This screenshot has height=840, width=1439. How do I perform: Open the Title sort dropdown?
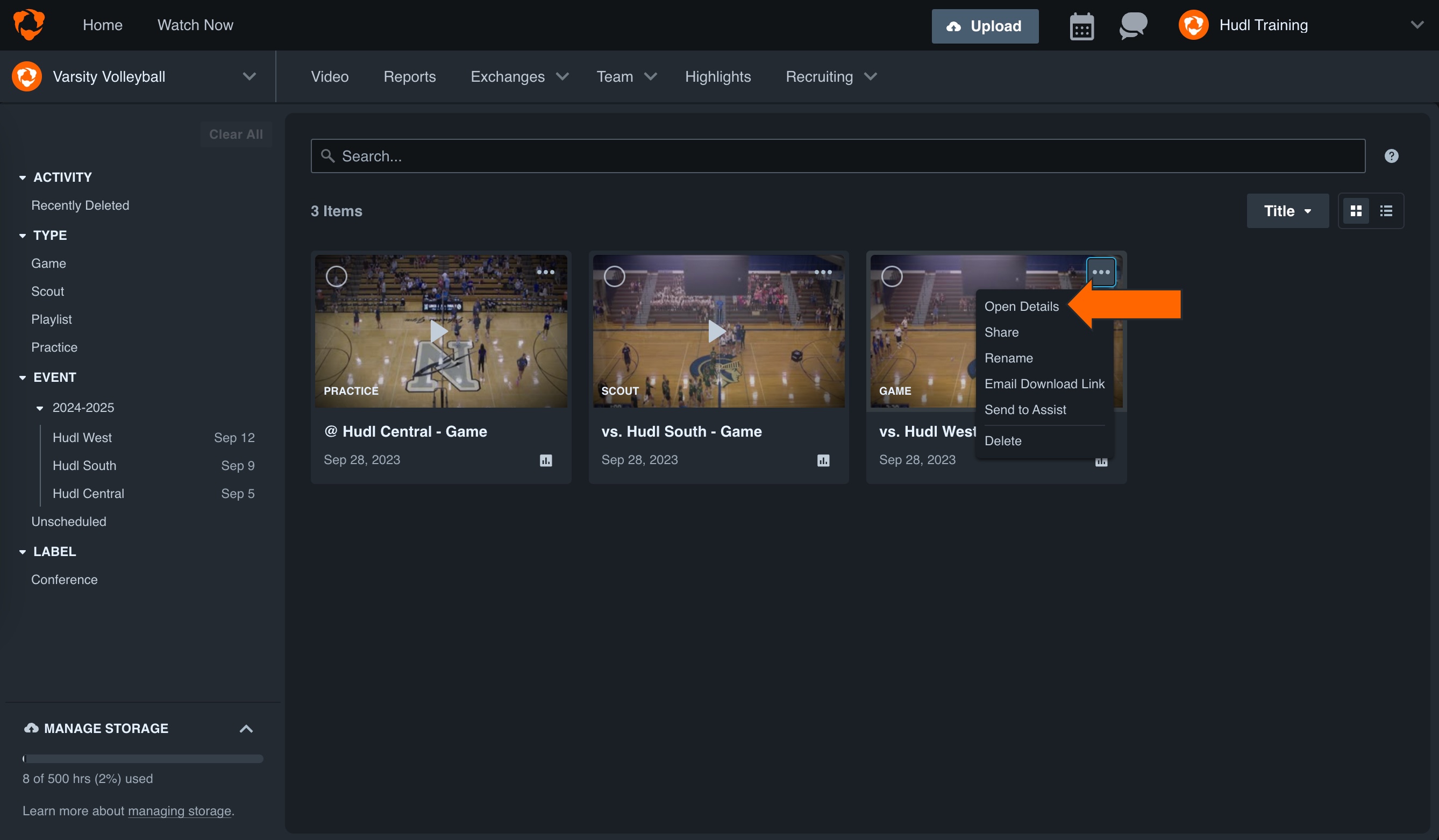tap(1287, 210)
